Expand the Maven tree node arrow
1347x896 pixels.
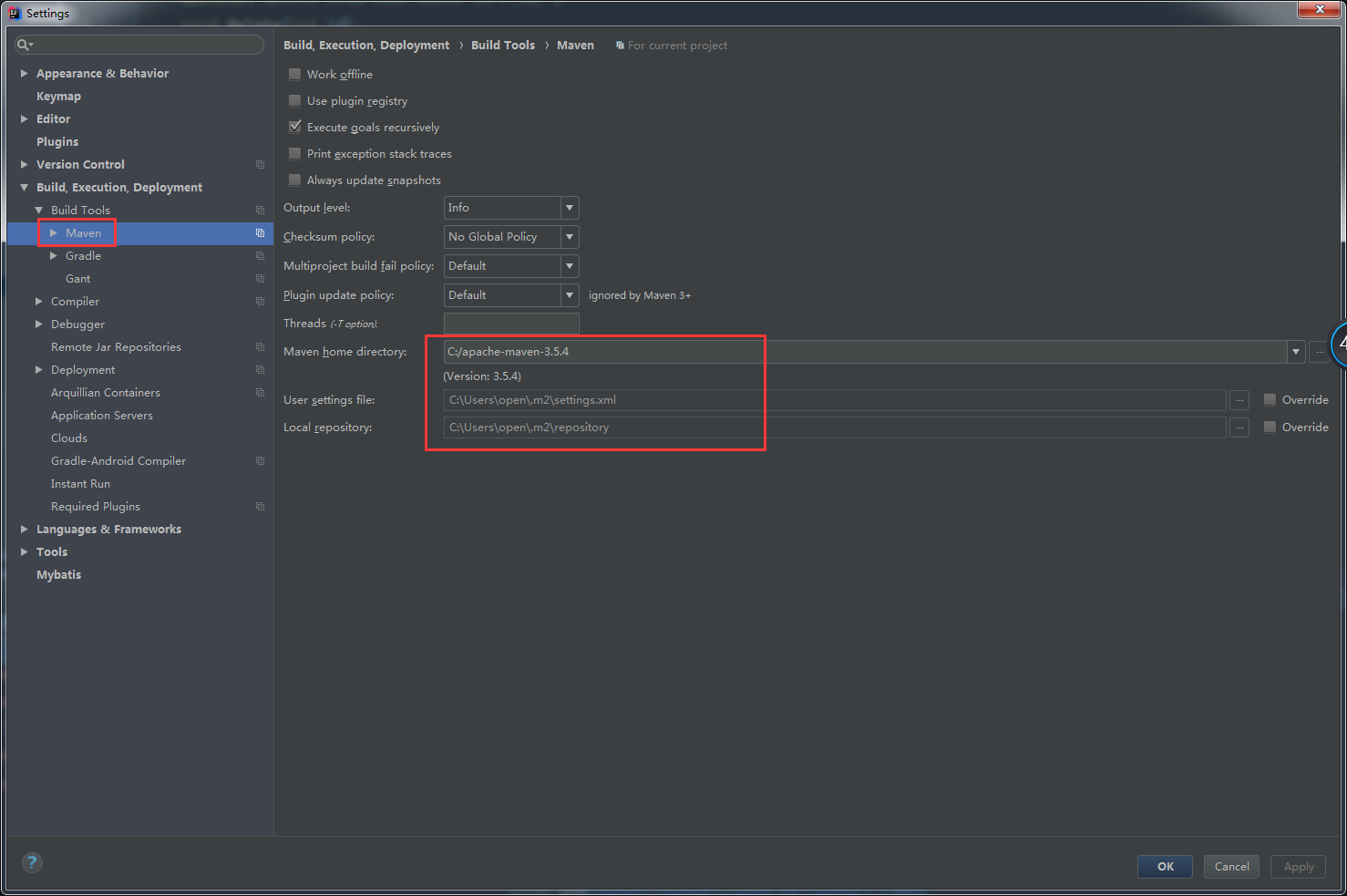(x=54, y=233)
